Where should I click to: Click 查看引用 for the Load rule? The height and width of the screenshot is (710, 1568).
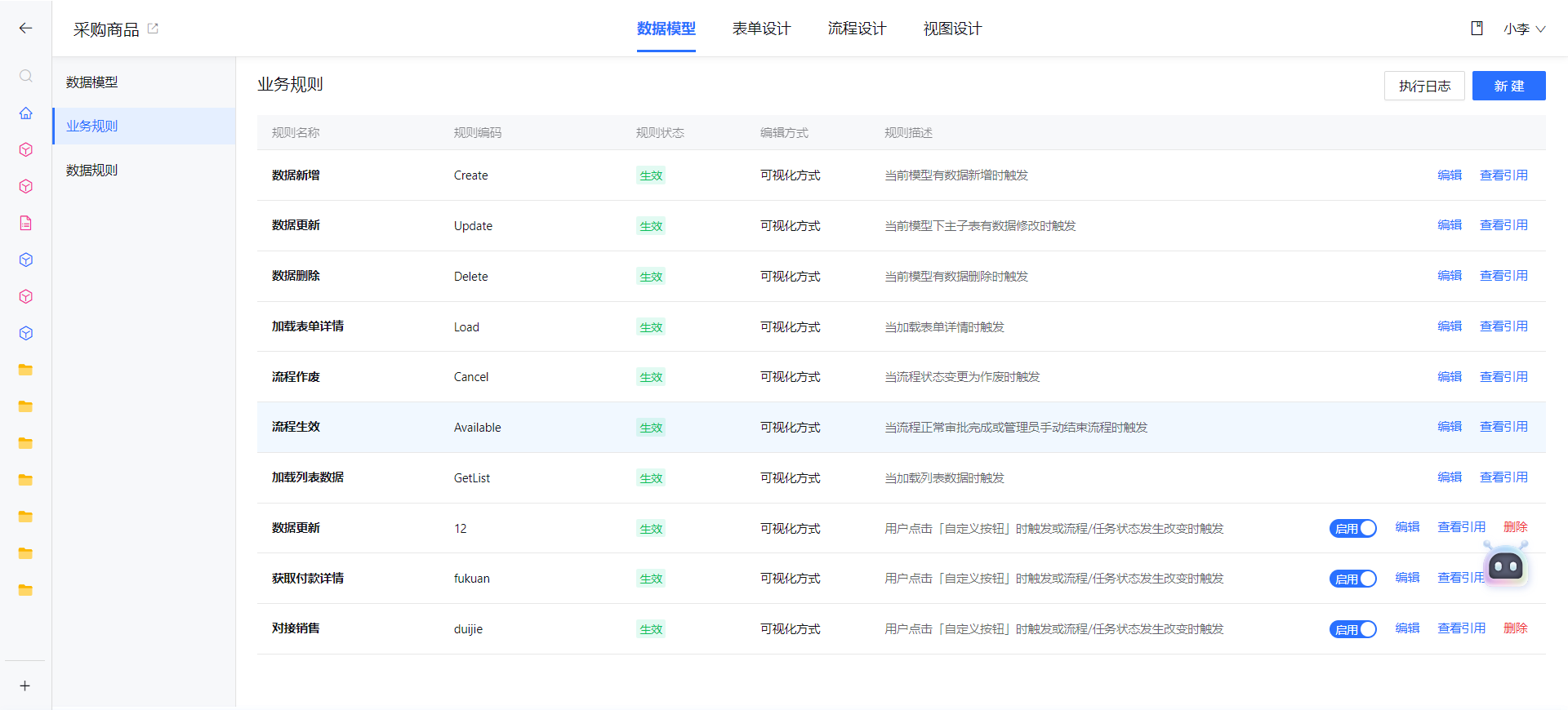coord(1503,326)
